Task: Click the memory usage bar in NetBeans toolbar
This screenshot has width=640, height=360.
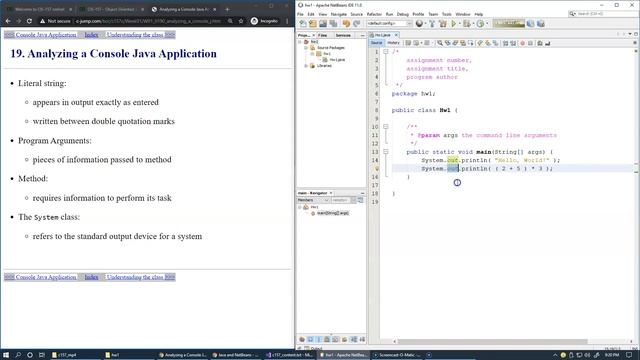Action: tap(509, 24)
